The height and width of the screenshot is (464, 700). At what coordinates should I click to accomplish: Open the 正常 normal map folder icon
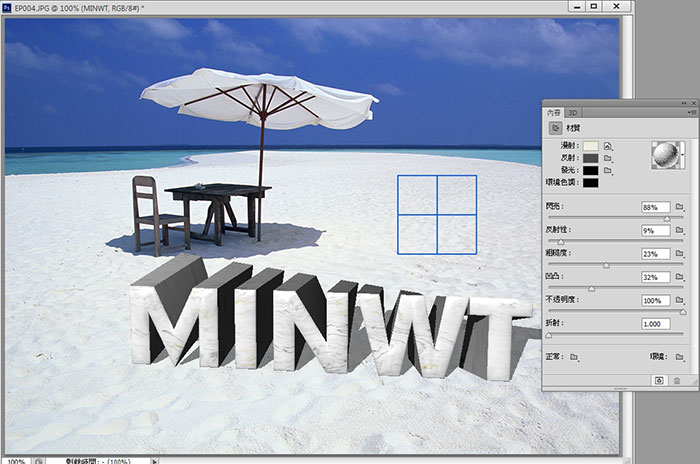tap(575, 356)
